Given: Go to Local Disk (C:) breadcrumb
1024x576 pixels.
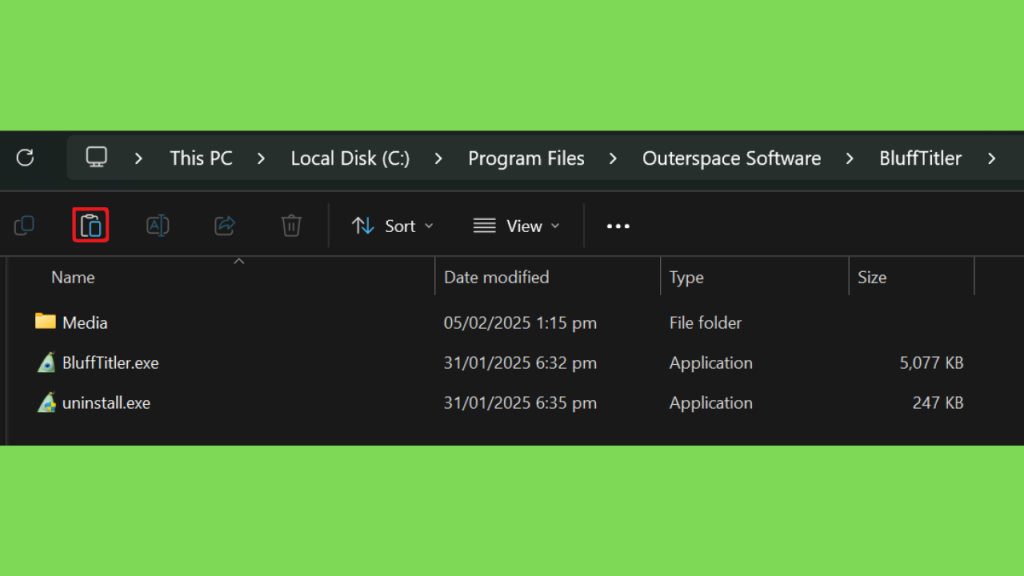Looking at the screenshot, I should tap(350, 158).
